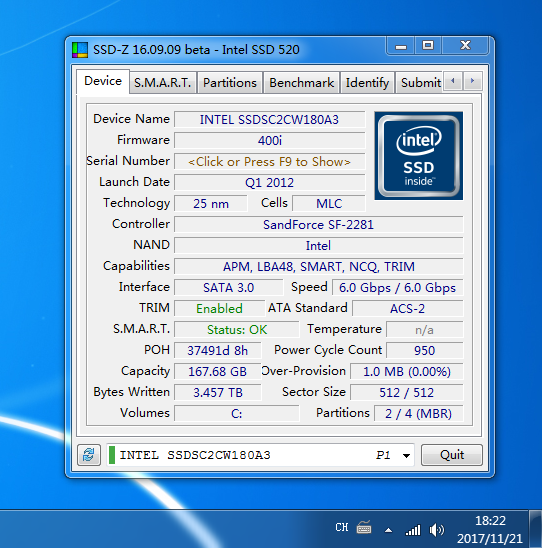Open the on-screen keyboard tray icon
This screenshot has width=542, height=548.
point(364,527)
